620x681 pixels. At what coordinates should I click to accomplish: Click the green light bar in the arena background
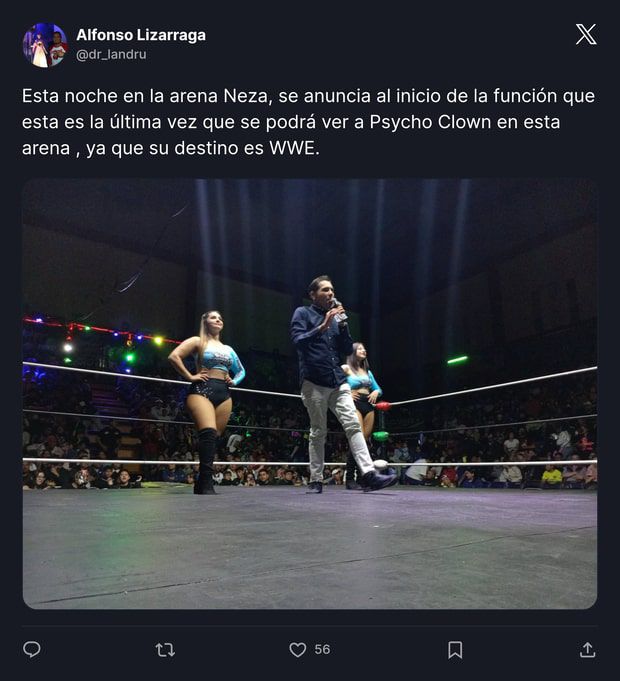tap(458, 360)
